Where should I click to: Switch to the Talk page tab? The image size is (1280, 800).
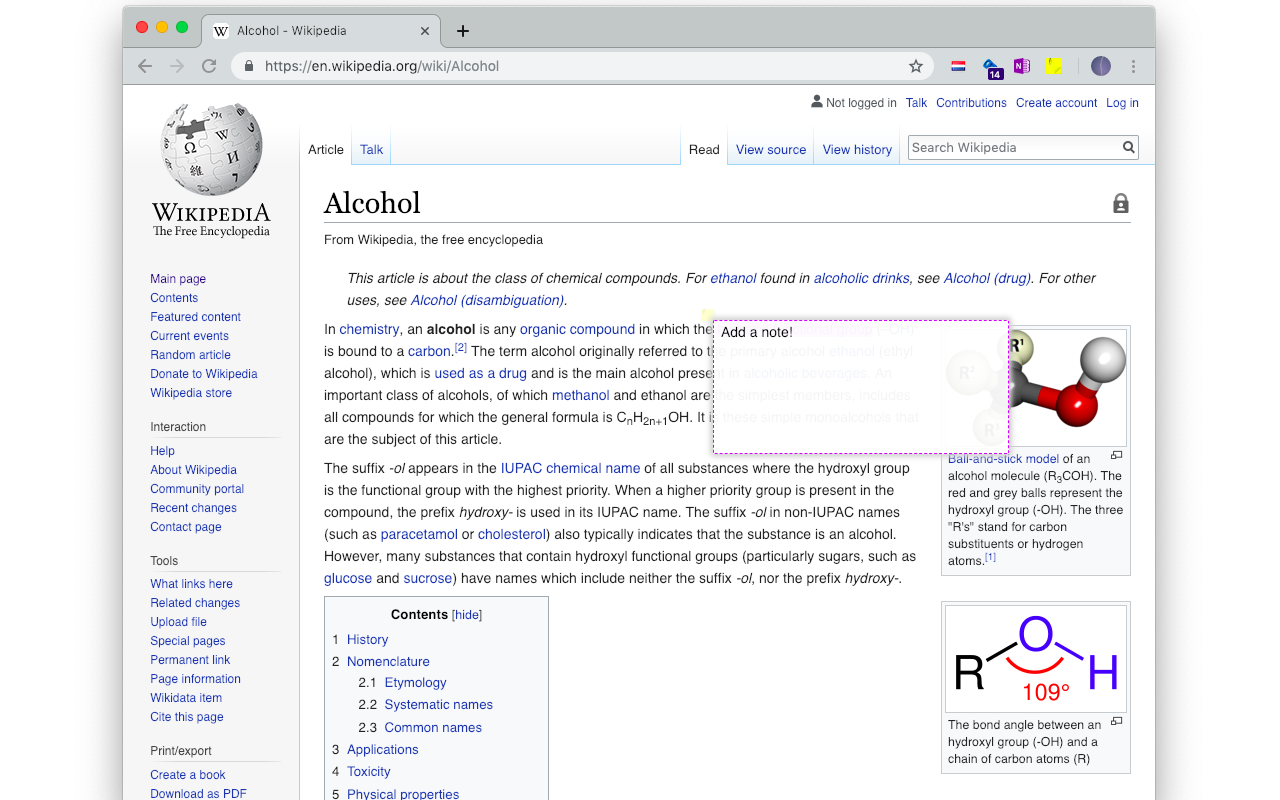[372, 149]
